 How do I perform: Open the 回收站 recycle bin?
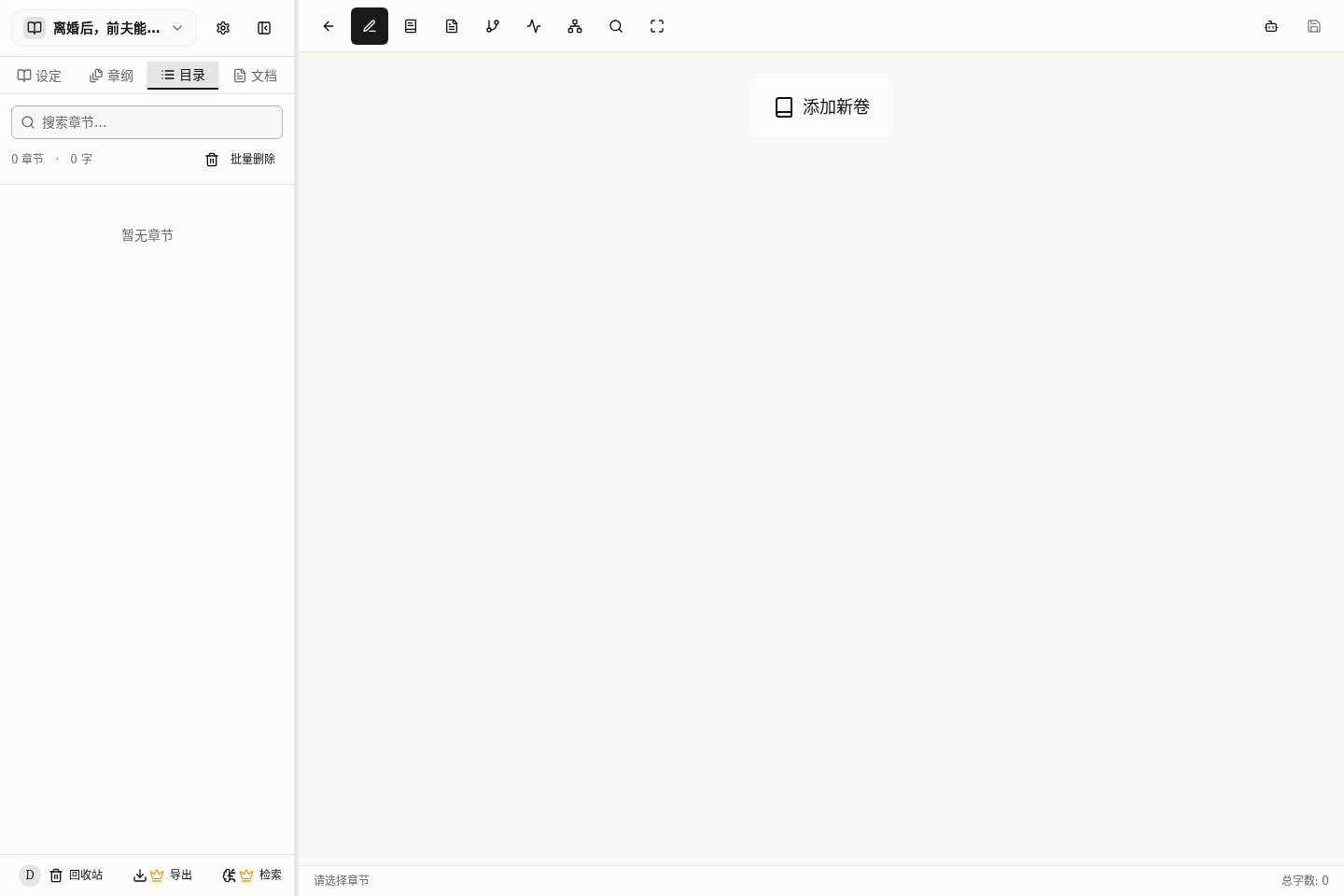click(x=76, y=875)
